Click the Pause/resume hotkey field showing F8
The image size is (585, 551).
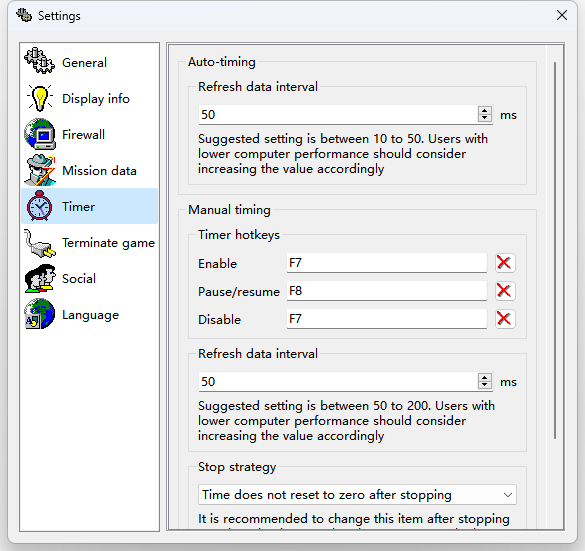click(x=387, y=291)
